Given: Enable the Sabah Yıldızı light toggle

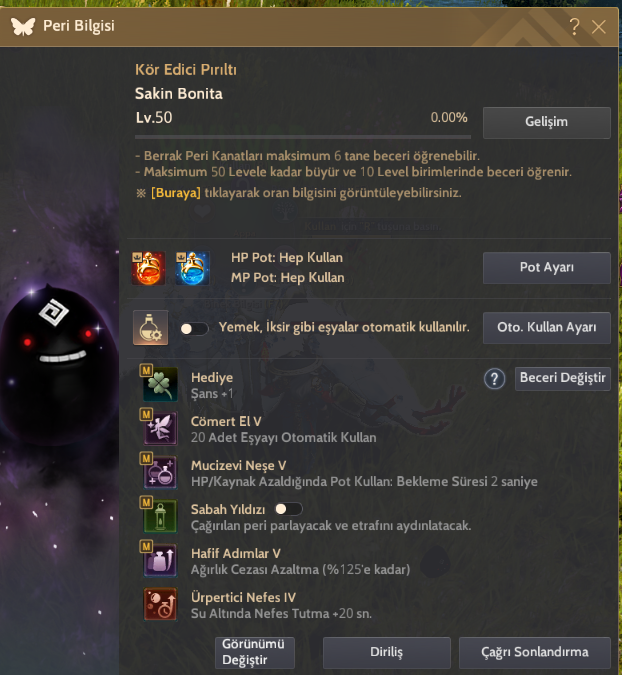Looking at the screenshot, I should 288,509.
